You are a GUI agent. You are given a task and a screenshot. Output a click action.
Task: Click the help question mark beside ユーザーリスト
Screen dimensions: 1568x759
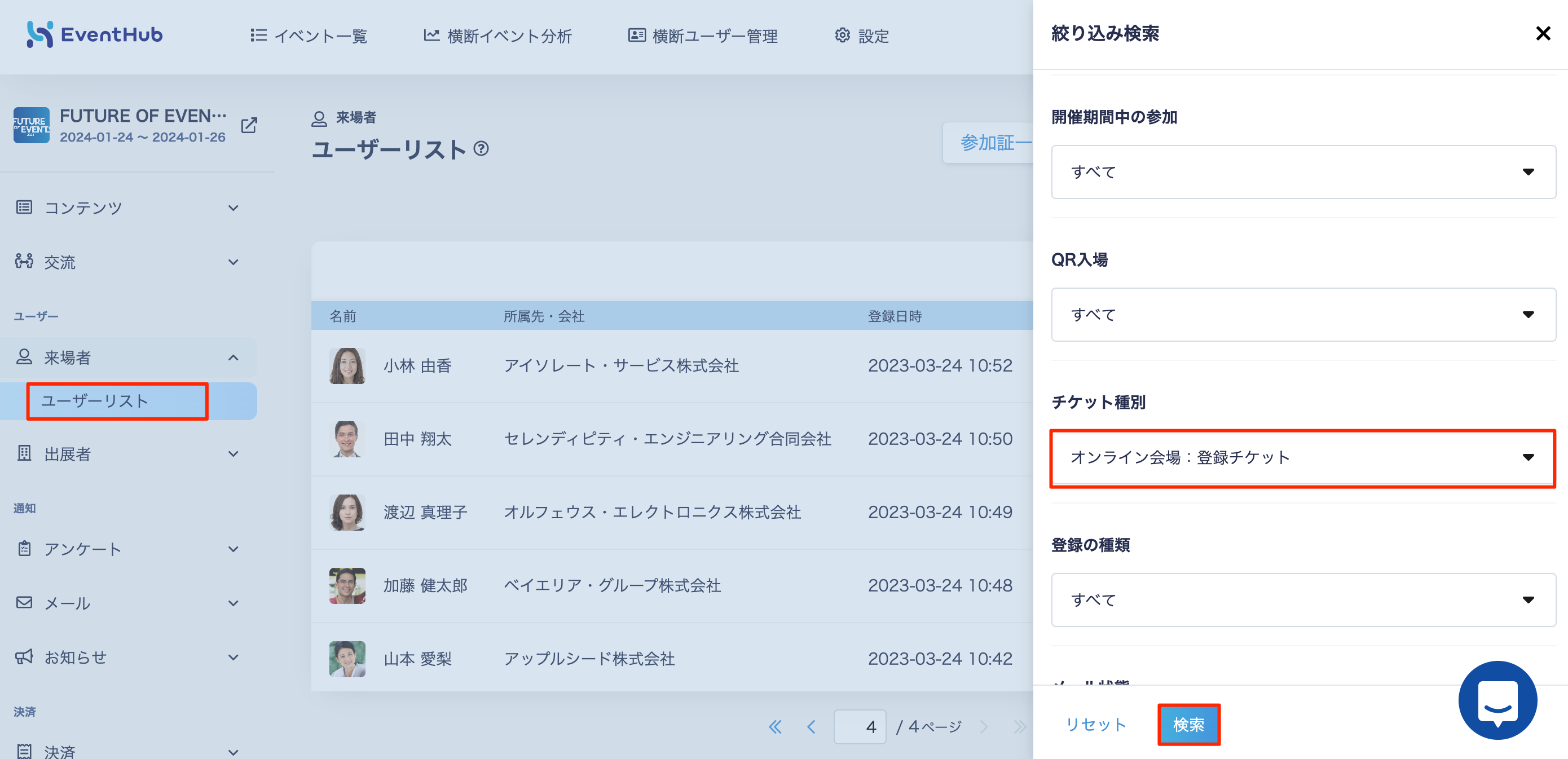click(481, 148)
